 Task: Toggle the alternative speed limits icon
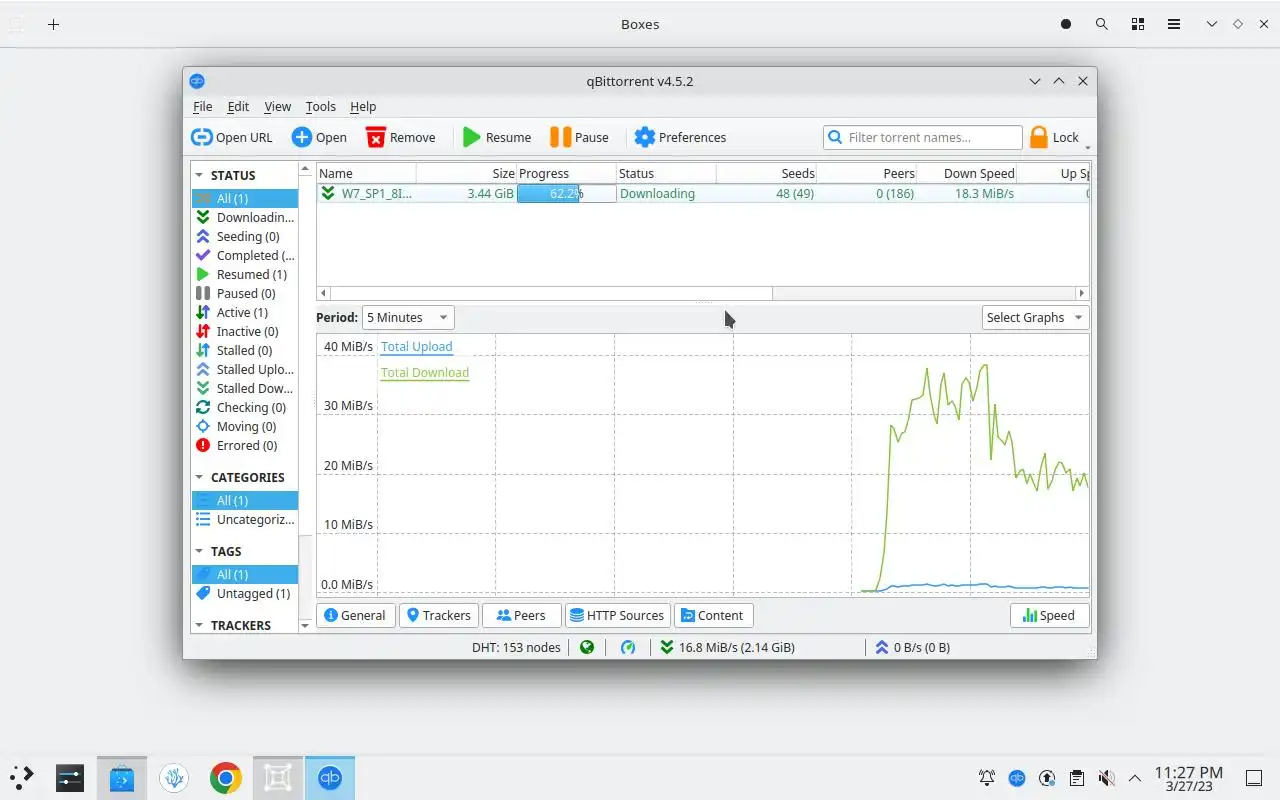click(x=628, y=647)
